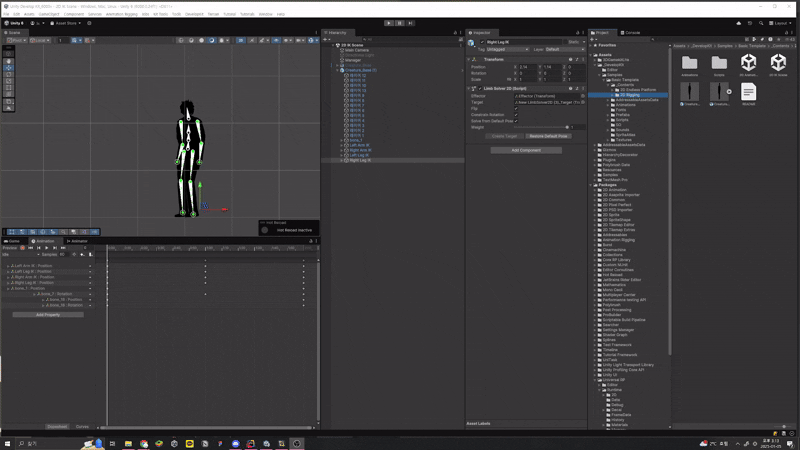The height and width of the screenshot is (450, 800).
Task: Open the Scene camera settings dropdown
Action: point(299,40)
